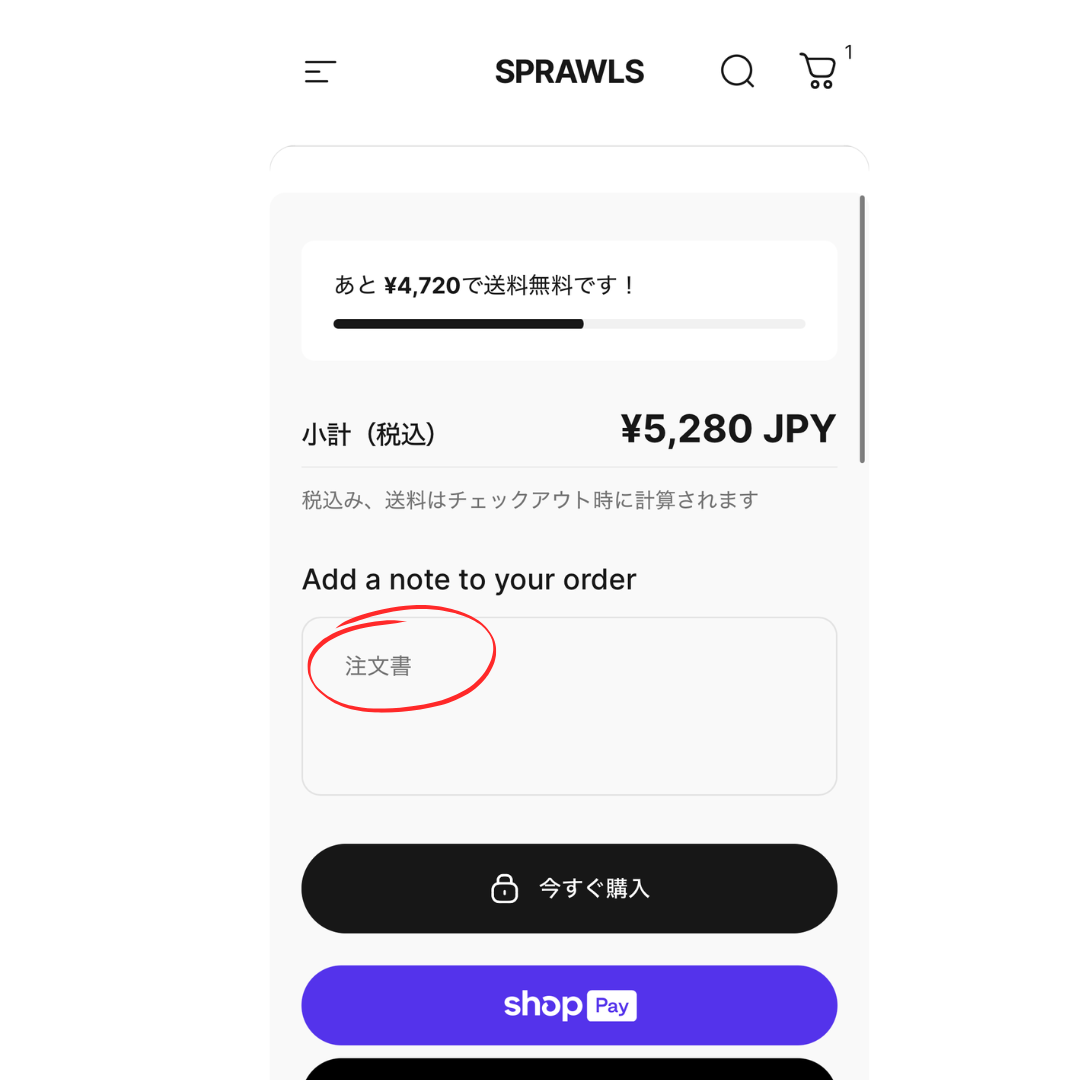This screenshot has height=1080, width=1080.
Task: Click the cart item count badge
Action: [x=849, y=52]
